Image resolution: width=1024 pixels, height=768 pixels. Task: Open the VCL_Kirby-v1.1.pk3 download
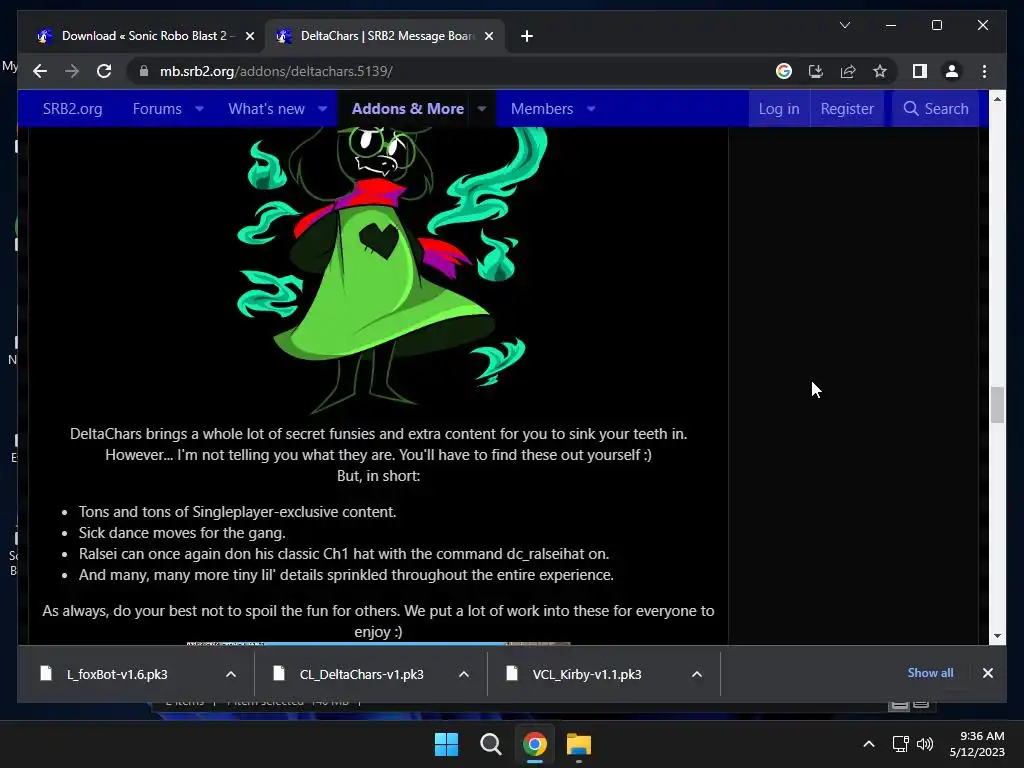586,674
